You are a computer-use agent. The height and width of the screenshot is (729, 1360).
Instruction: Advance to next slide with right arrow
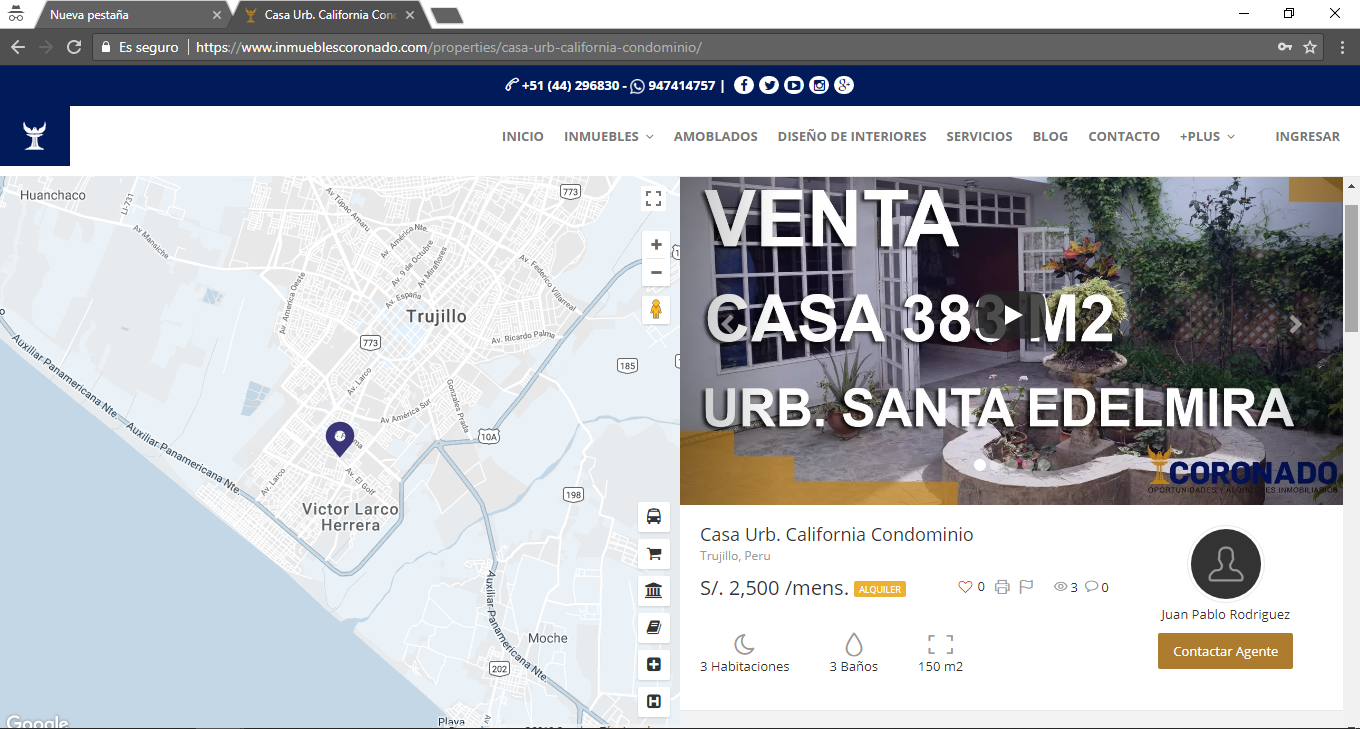click(x=1296, y=324)
